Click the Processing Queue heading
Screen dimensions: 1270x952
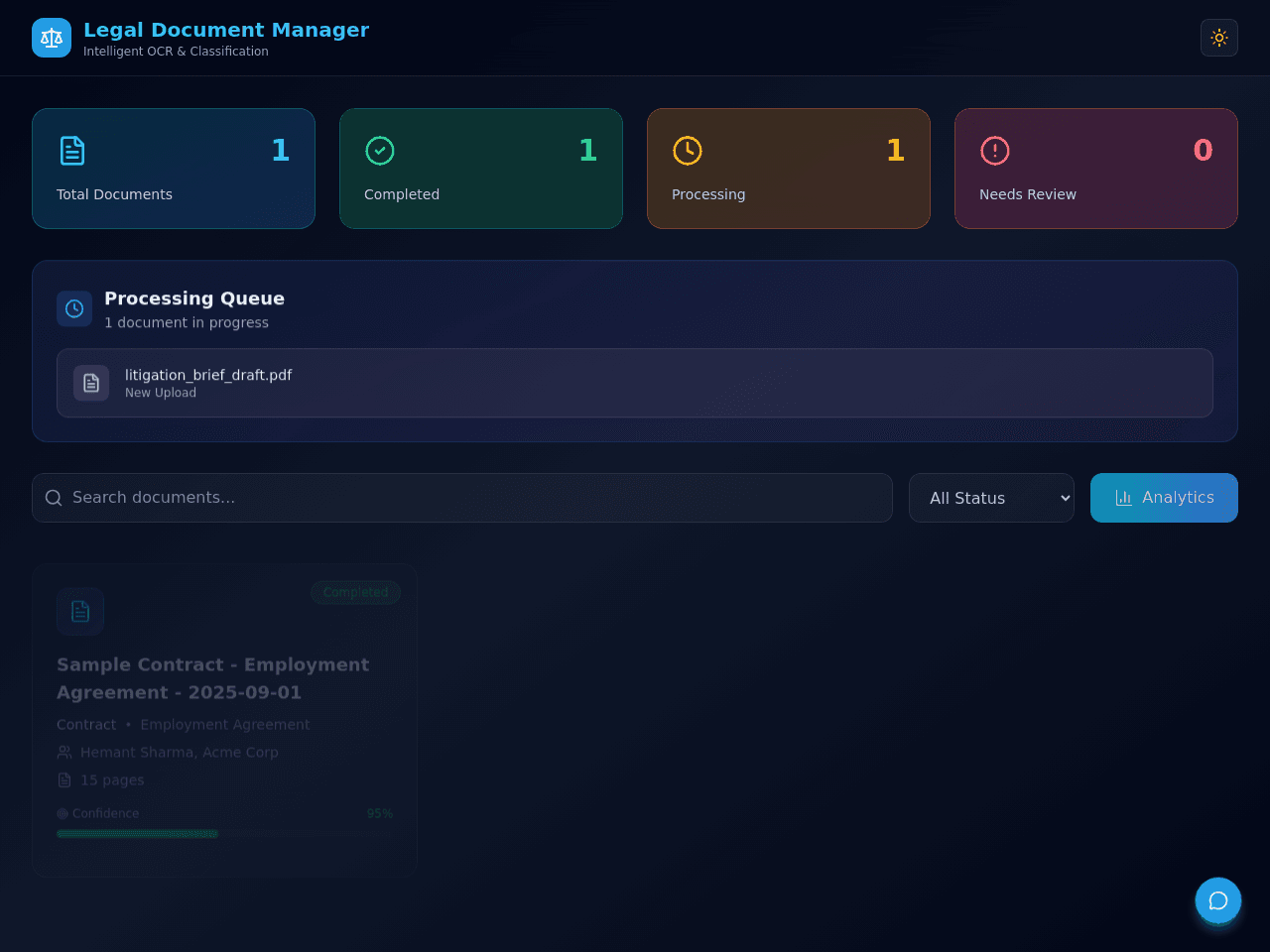click(194, 298)
